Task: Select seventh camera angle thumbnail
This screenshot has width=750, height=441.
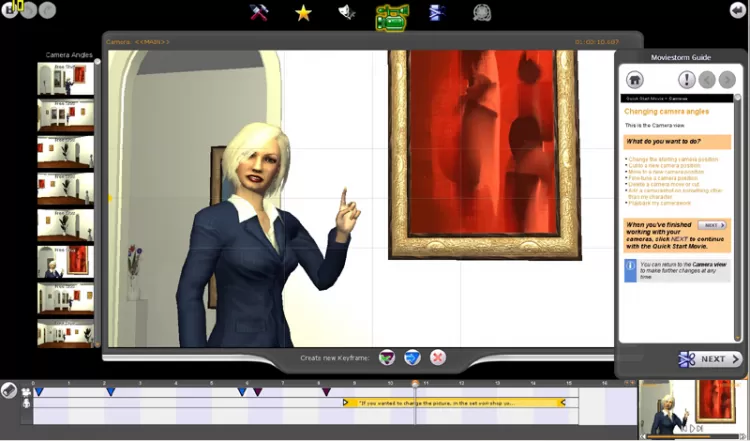Action: 66,299
